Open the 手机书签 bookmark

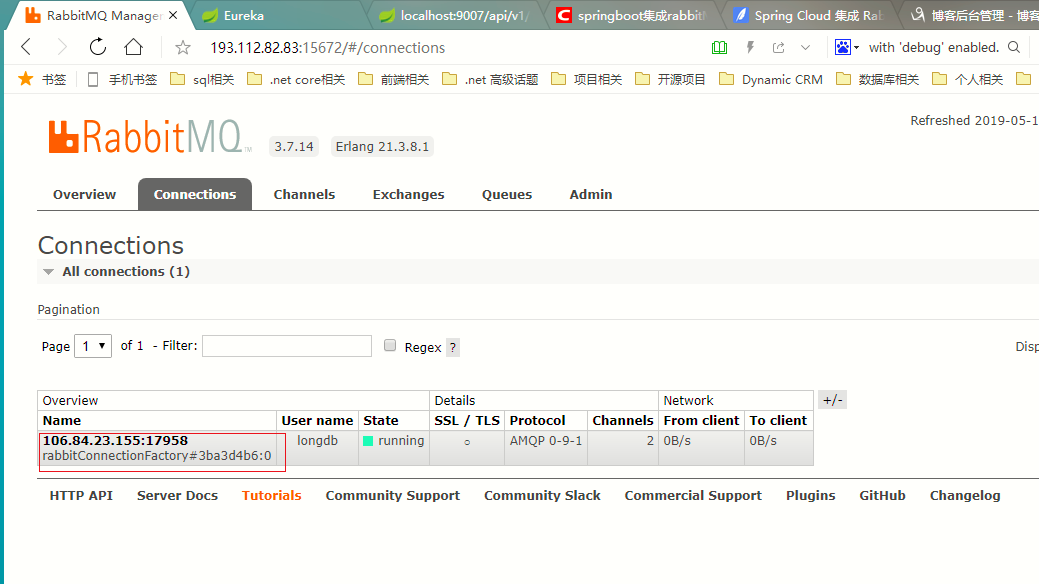click(123, 80)
